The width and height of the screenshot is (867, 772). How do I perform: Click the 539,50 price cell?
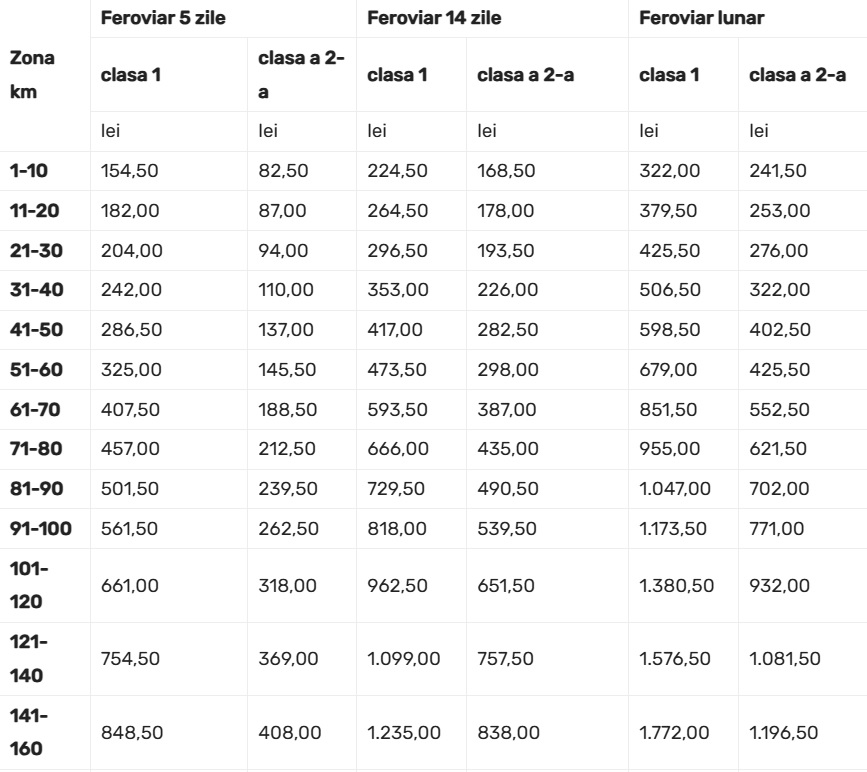click(506, 528)
